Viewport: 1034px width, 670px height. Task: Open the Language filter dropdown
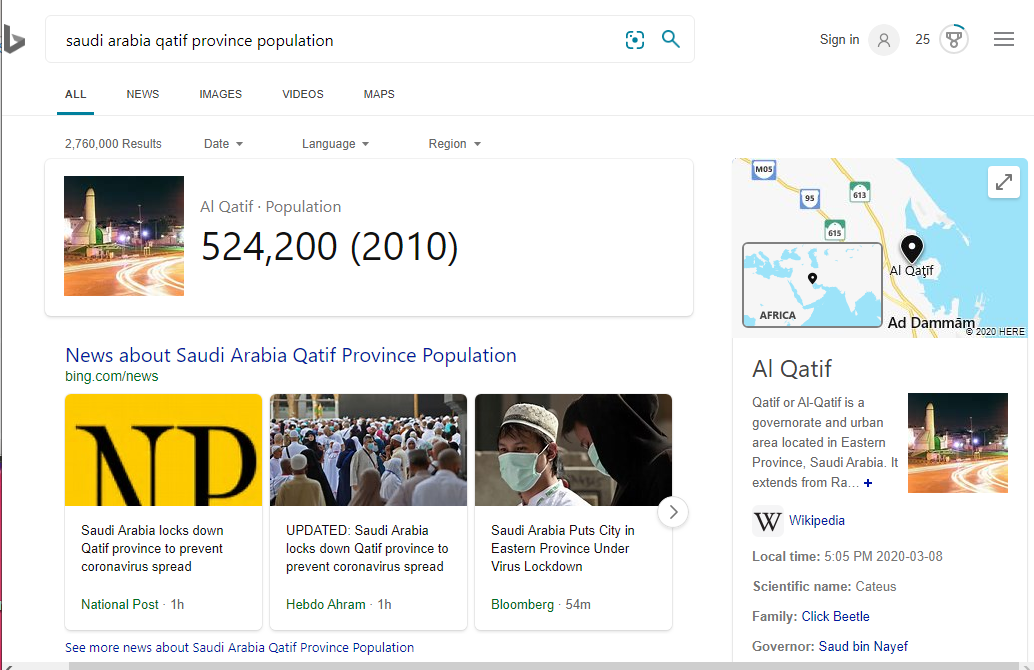pos(335,144)
